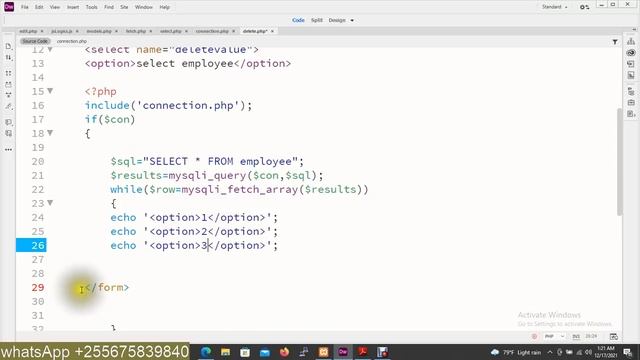Click the Format Source Code icon
640x360 pixels.
pos(8,107)
